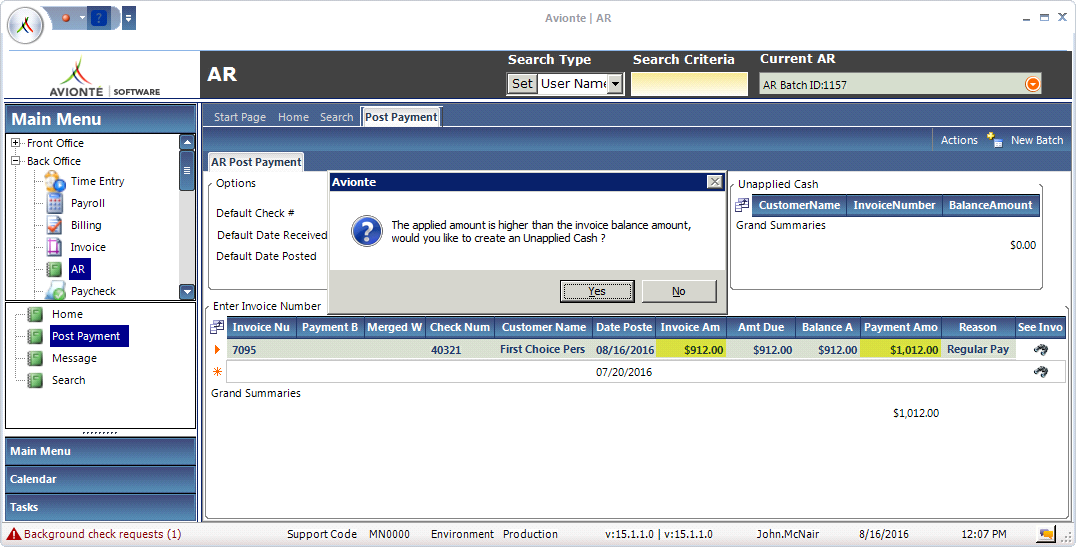Click the Search submenu ledger icon
The height and width of the screenshot is (547, 1076).
[x=35, y=380]
